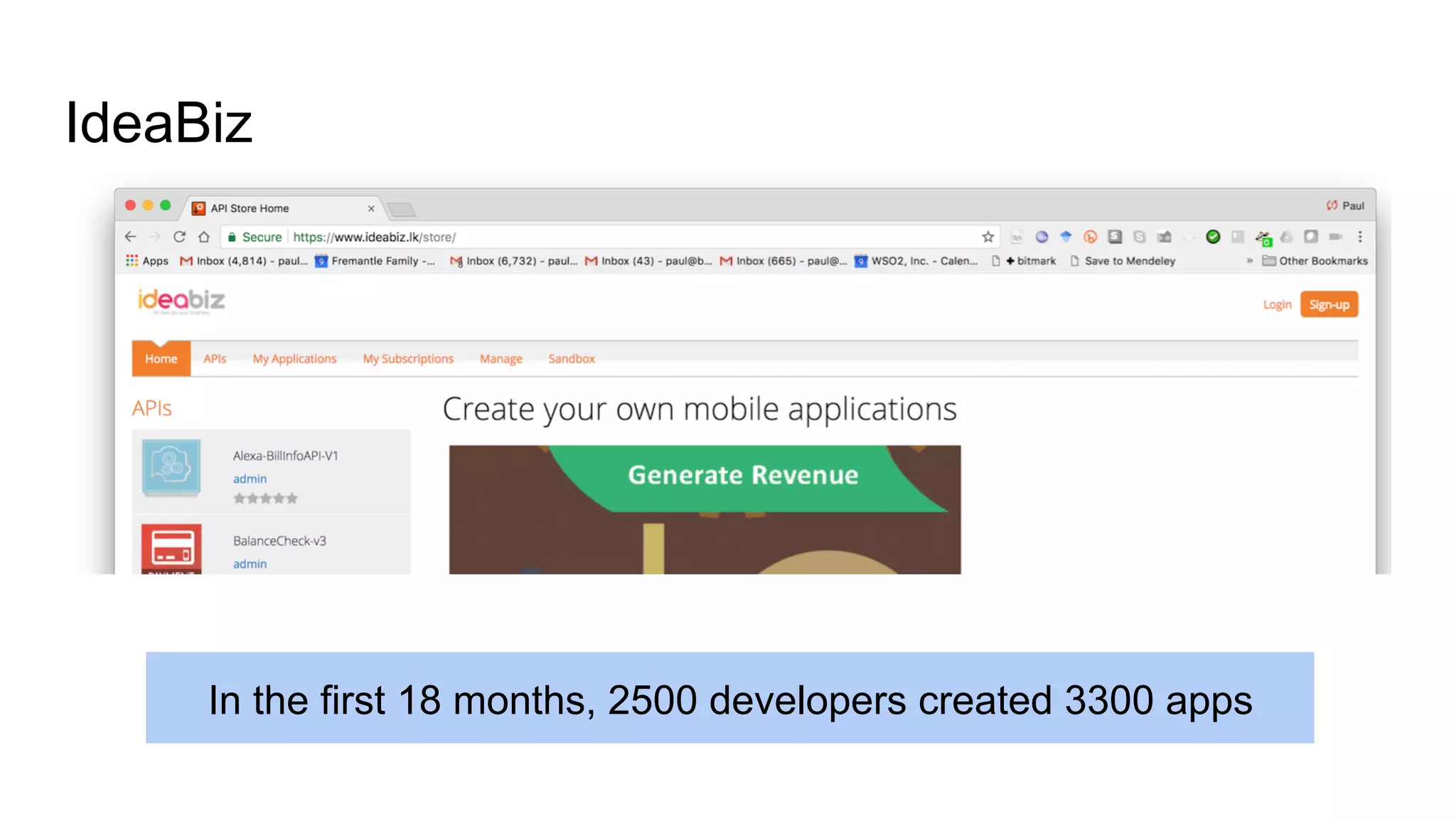Screen dimensions: 1456x819
Task: Expand hidden bookmarks chevron
Action: (1249, 261)
